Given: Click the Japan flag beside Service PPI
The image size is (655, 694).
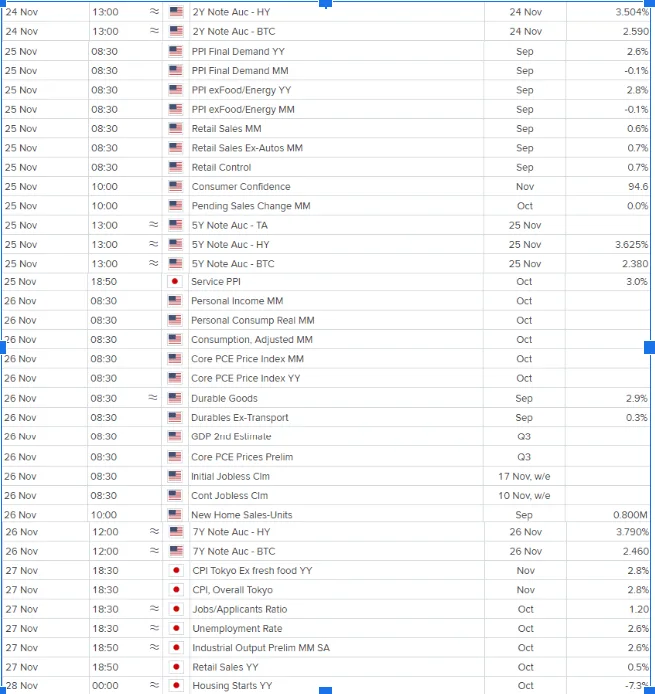Looking at the screenshot, I should tap(175, 281).
